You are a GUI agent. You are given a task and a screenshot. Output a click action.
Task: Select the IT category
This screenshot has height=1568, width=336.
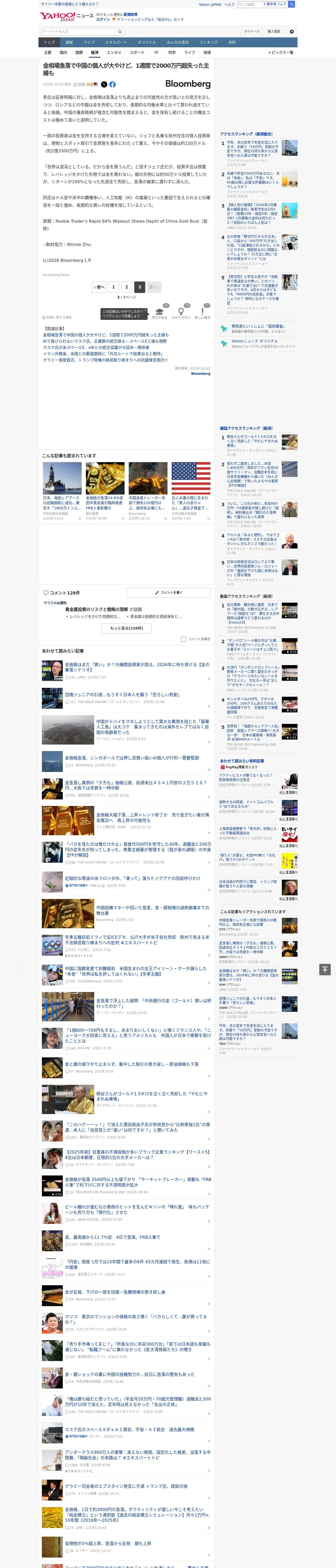[156, 52]
